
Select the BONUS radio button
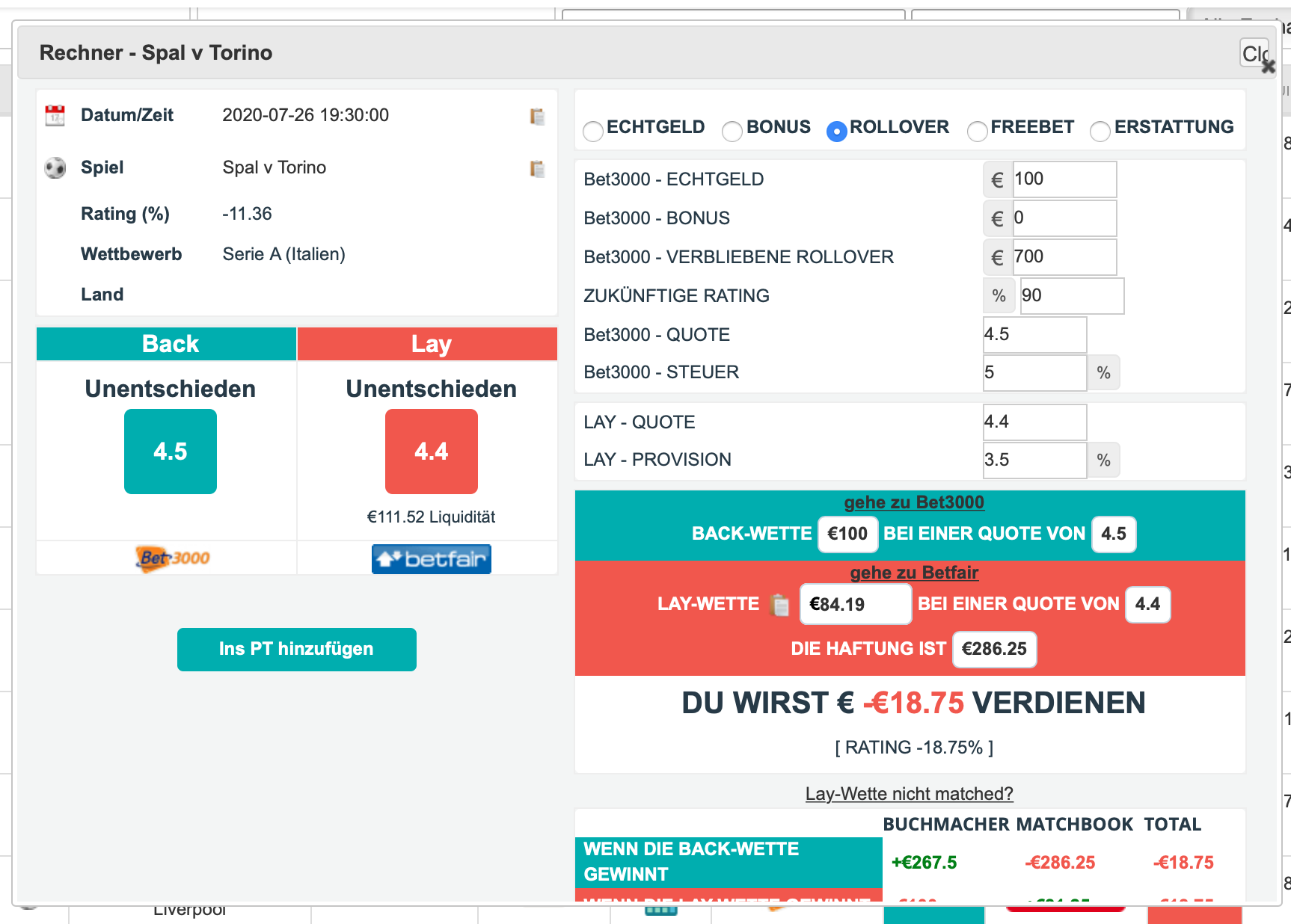[x=732, y=132]
